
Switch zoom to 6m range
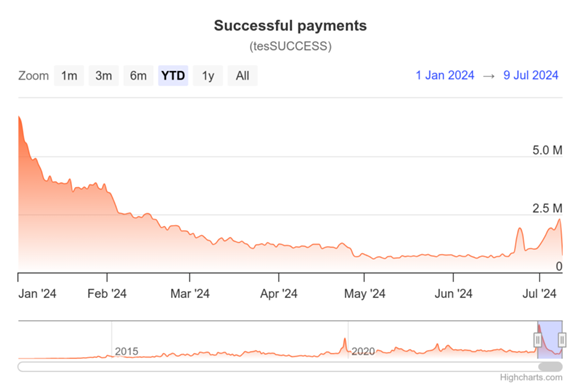[x=138, y=76]
